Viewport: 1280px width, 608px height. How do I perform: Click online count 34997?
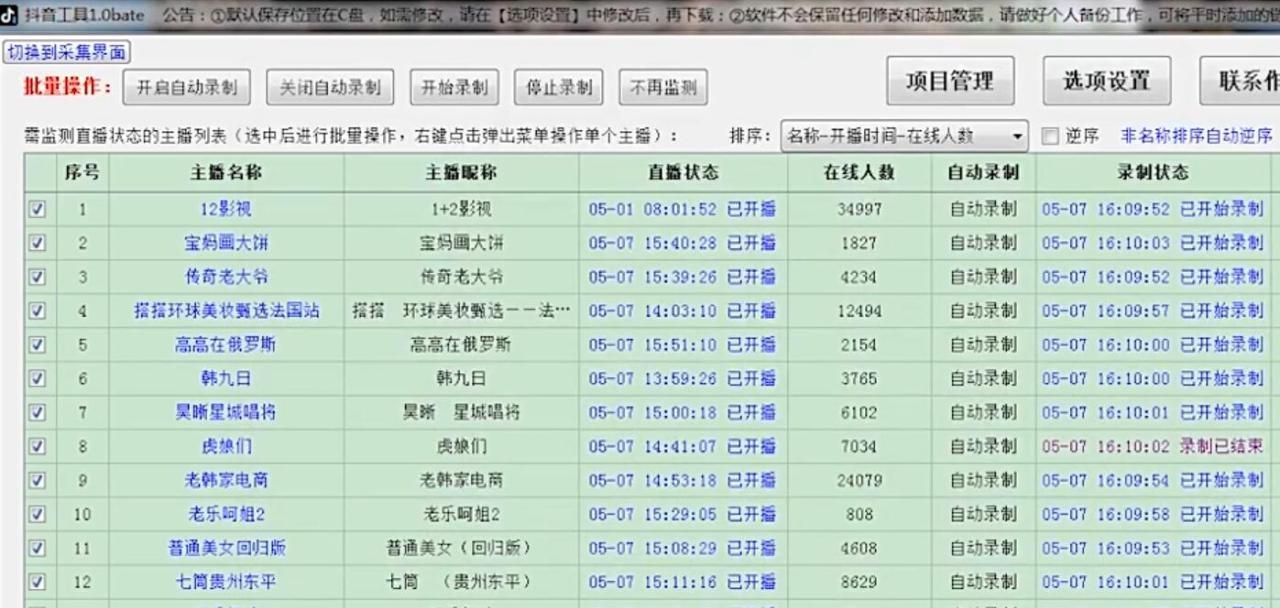859,209
